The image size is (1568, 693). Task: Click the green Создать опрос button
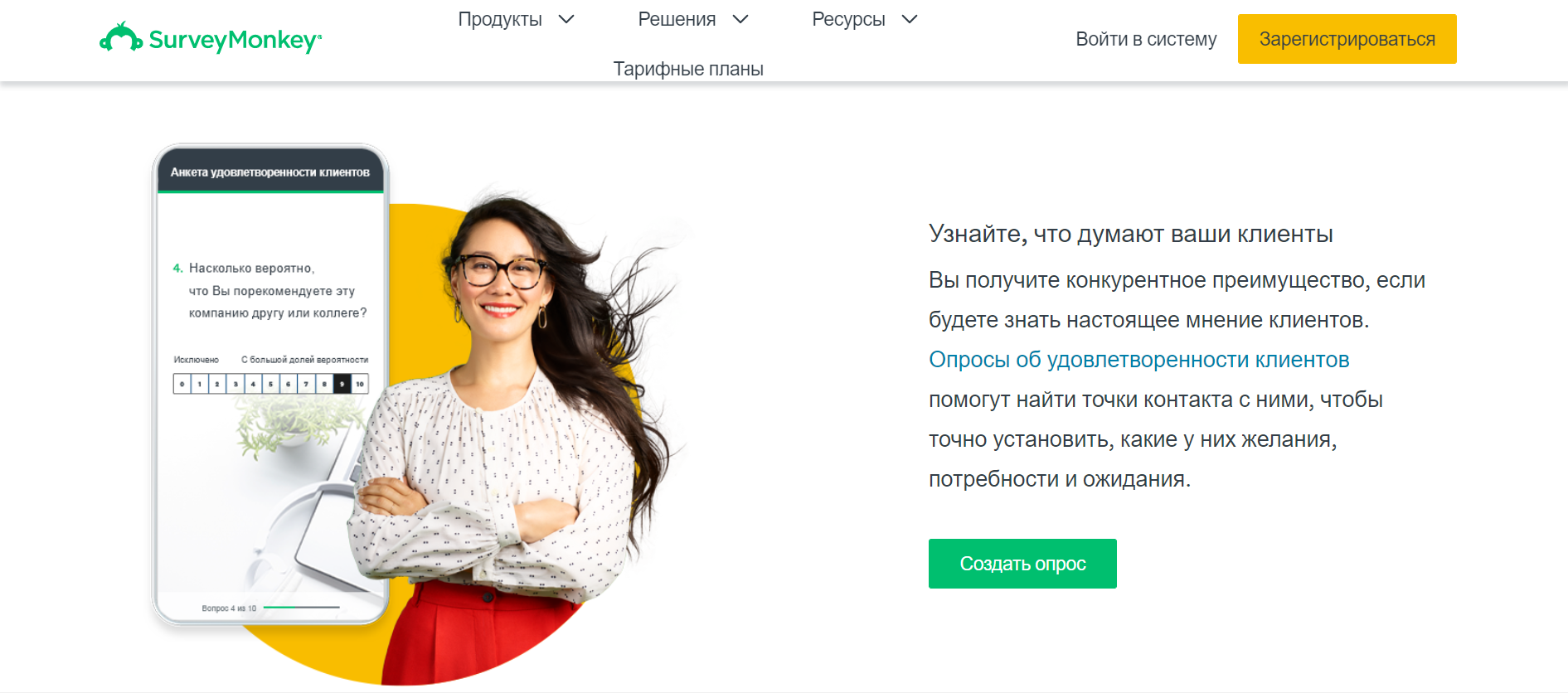(1022, 564)
